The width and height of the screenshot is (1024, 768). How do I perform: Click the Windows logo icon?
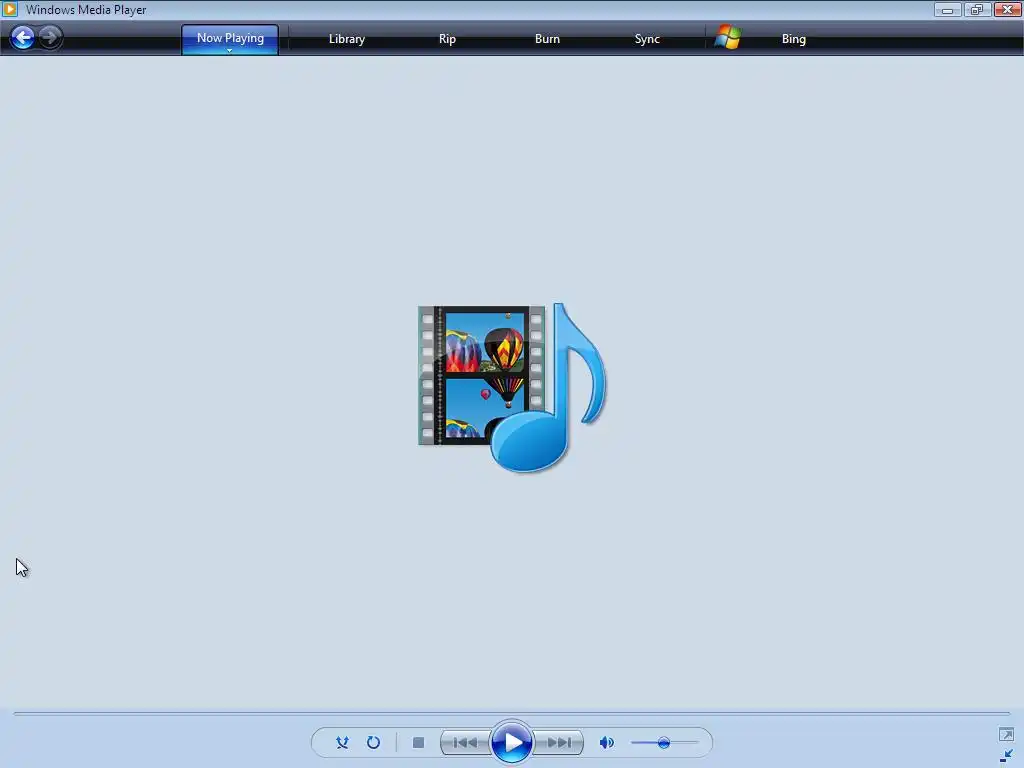727,37
